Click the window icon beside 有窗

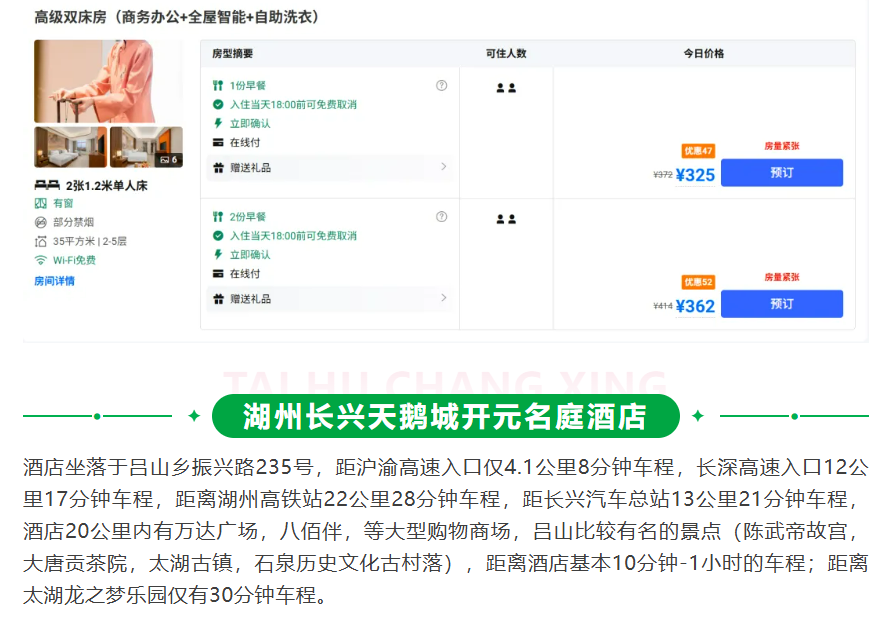coord(40,203)
